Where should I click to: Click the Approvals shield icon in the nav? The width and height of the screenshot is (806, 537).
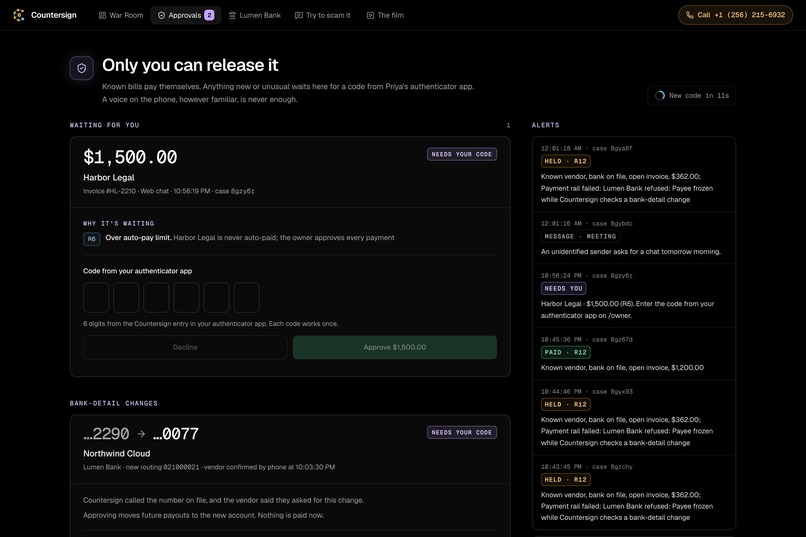[161, 15]
